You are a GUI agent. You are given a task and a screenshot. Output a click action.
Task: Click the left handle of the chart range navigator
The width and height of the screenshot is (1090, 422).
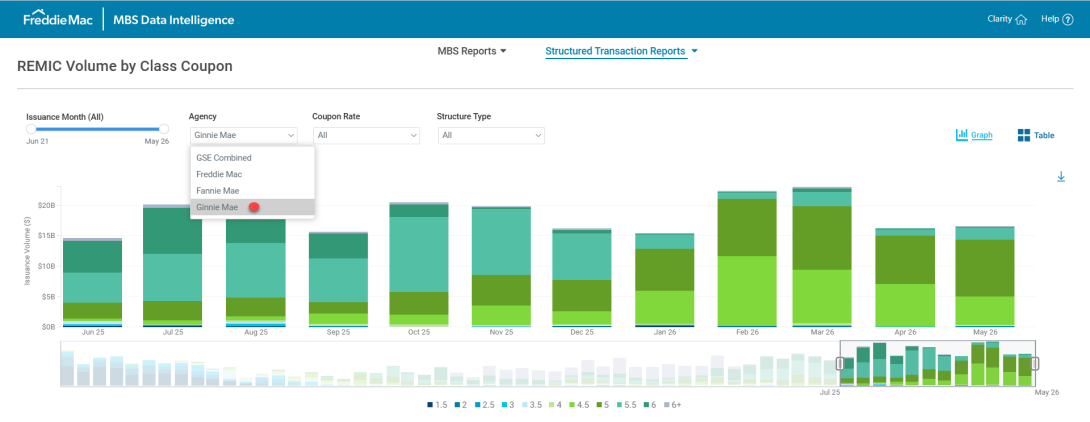(x=840, y=363)
